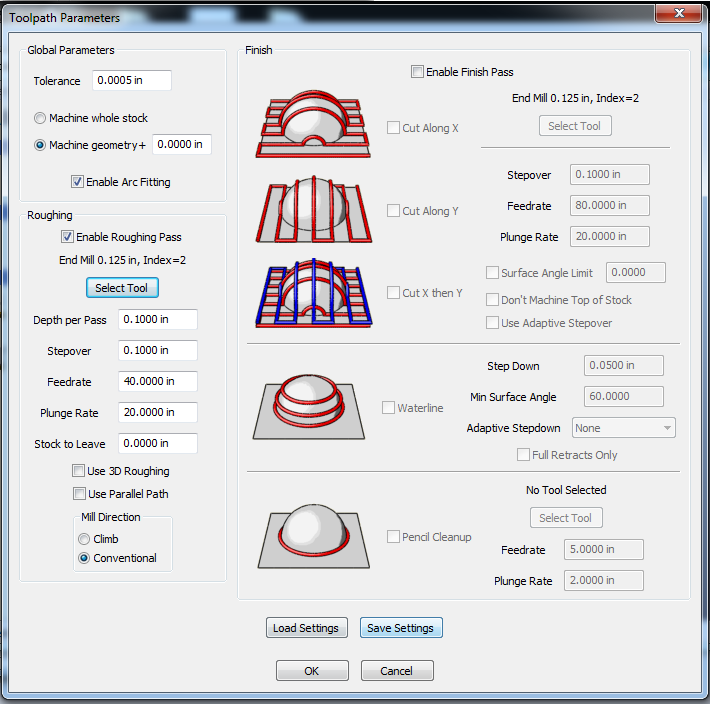Click the roughing Depth per Pass field
Image resolution: width=710 pixels, height=704 pixels.
click(157, 319)
